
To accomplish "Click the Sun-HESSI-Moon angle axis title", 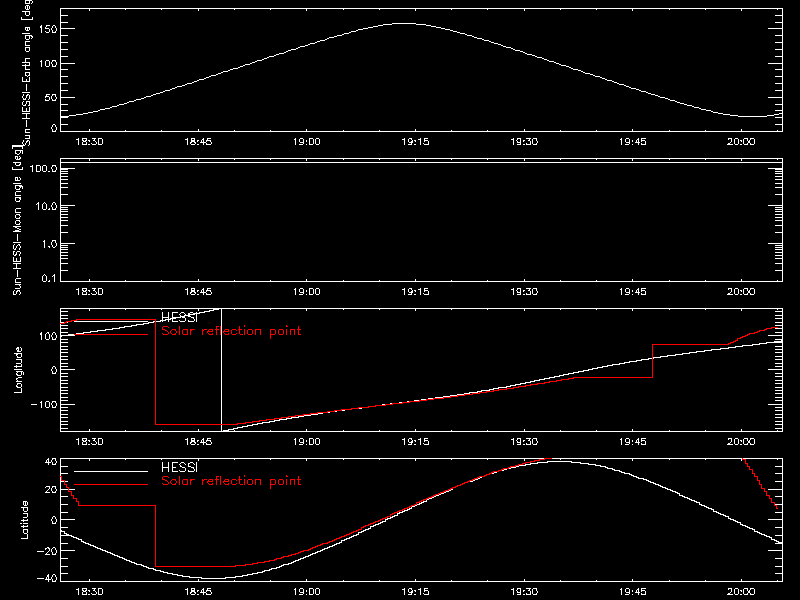I will [17, 220].
